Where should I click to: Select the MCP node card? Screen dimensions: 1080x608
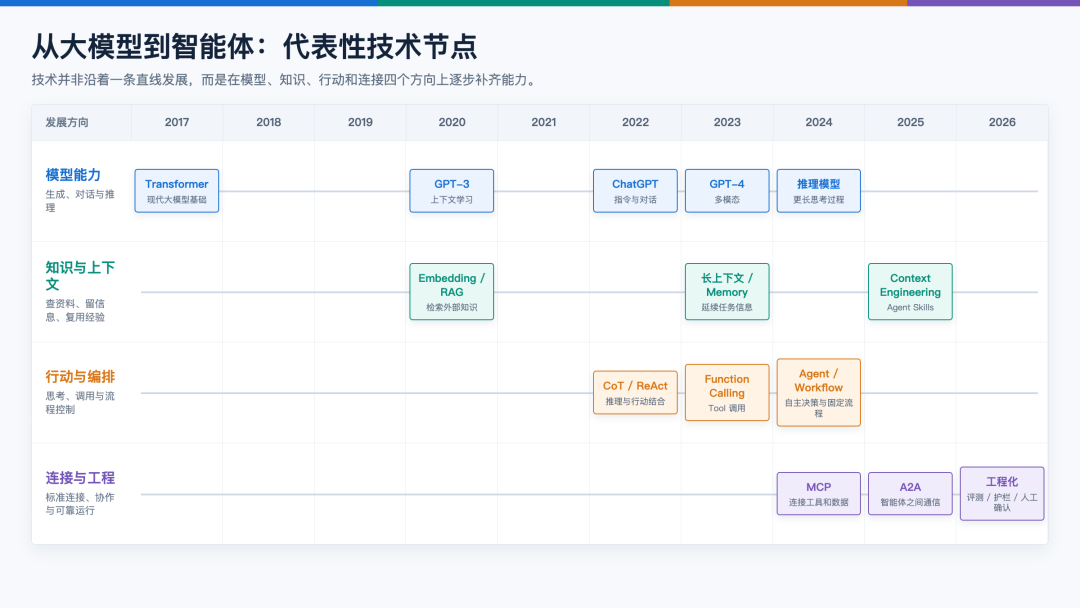(818, 494)
